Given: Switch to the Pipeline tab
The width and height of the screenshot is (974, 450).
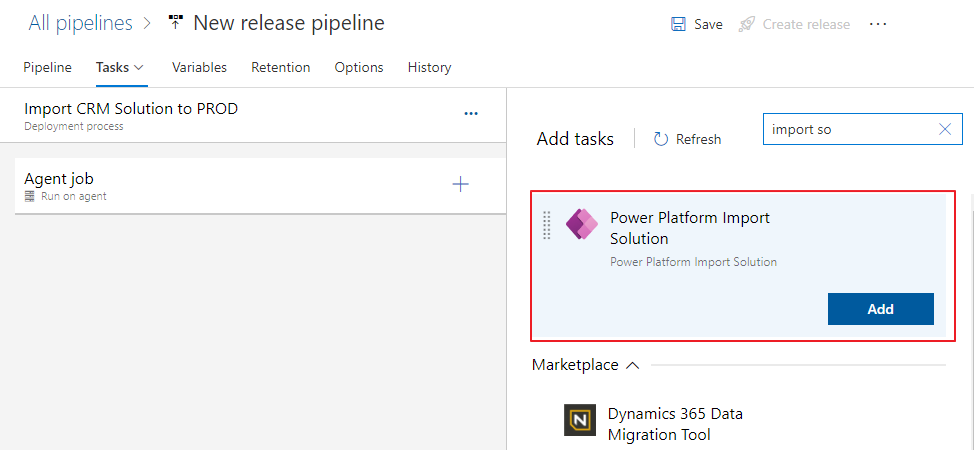Looking at the screenshot, I should tap(47, 67).
